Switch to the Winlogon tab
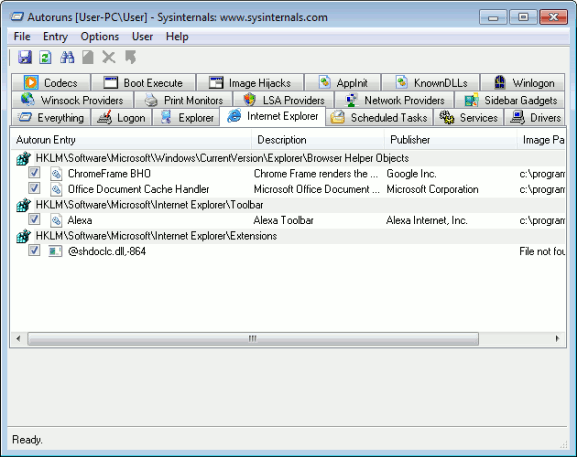This screenshot has height=457, width=577. (523, 82)
